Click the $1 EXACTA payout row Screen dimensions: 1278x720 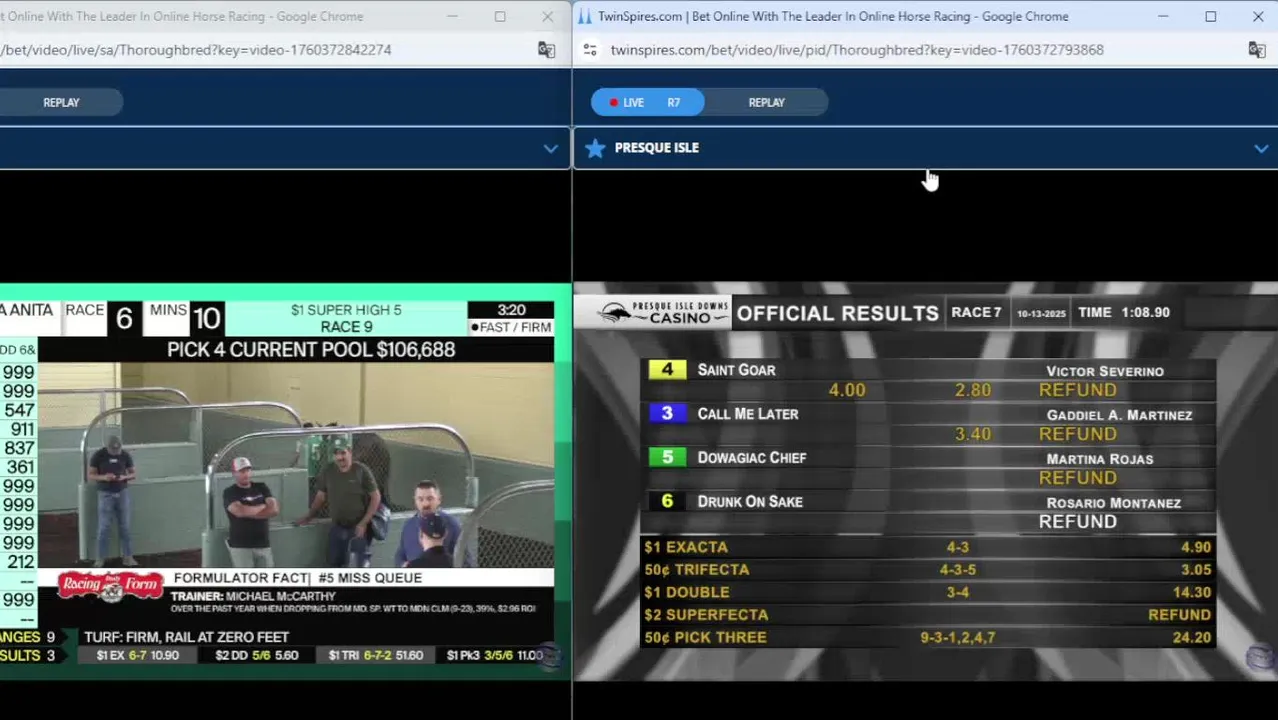928,547
